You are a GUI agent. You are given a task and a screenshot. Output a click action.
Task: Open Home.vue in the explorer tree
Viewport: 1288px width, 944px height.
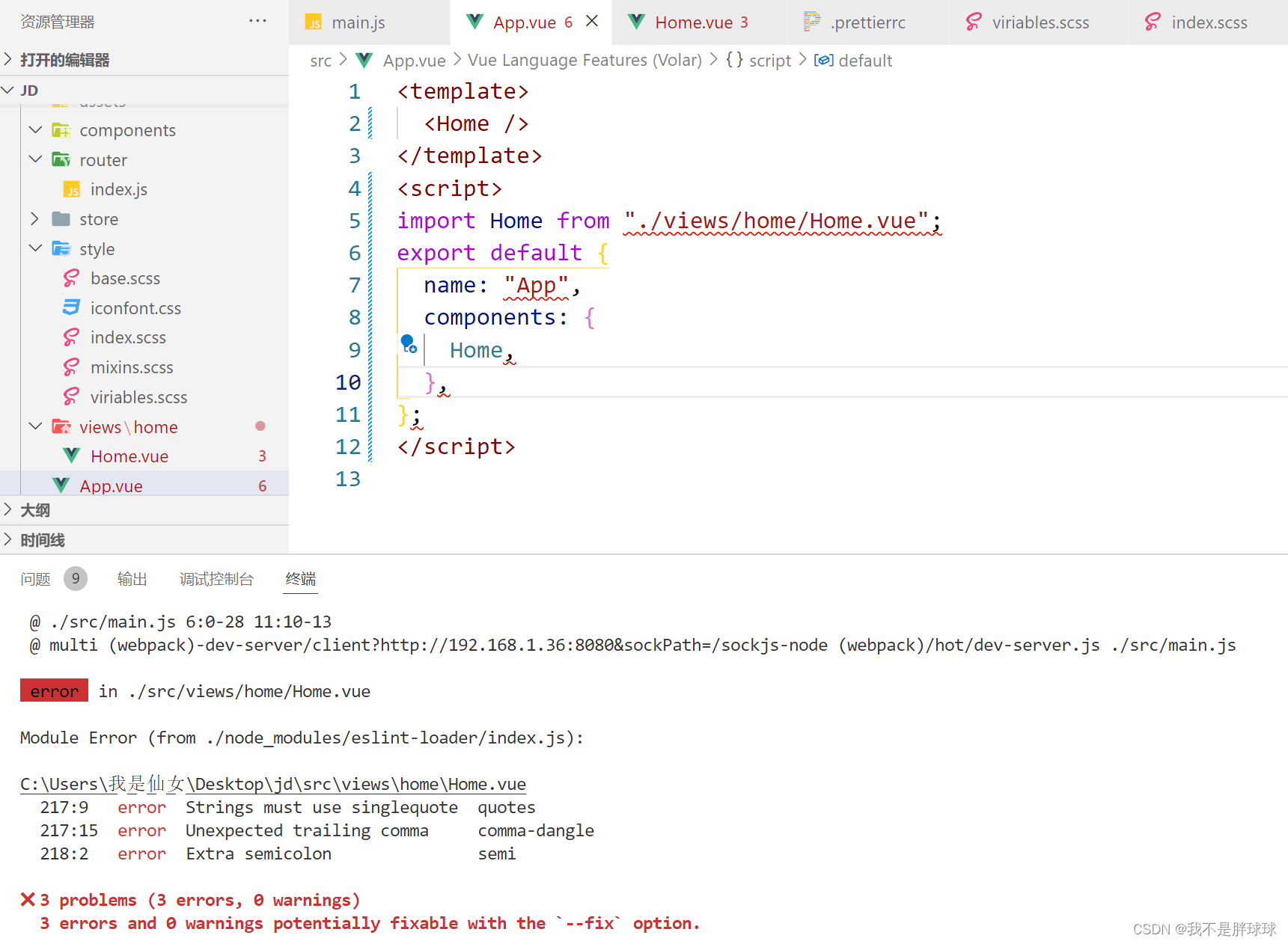point(129,456)
